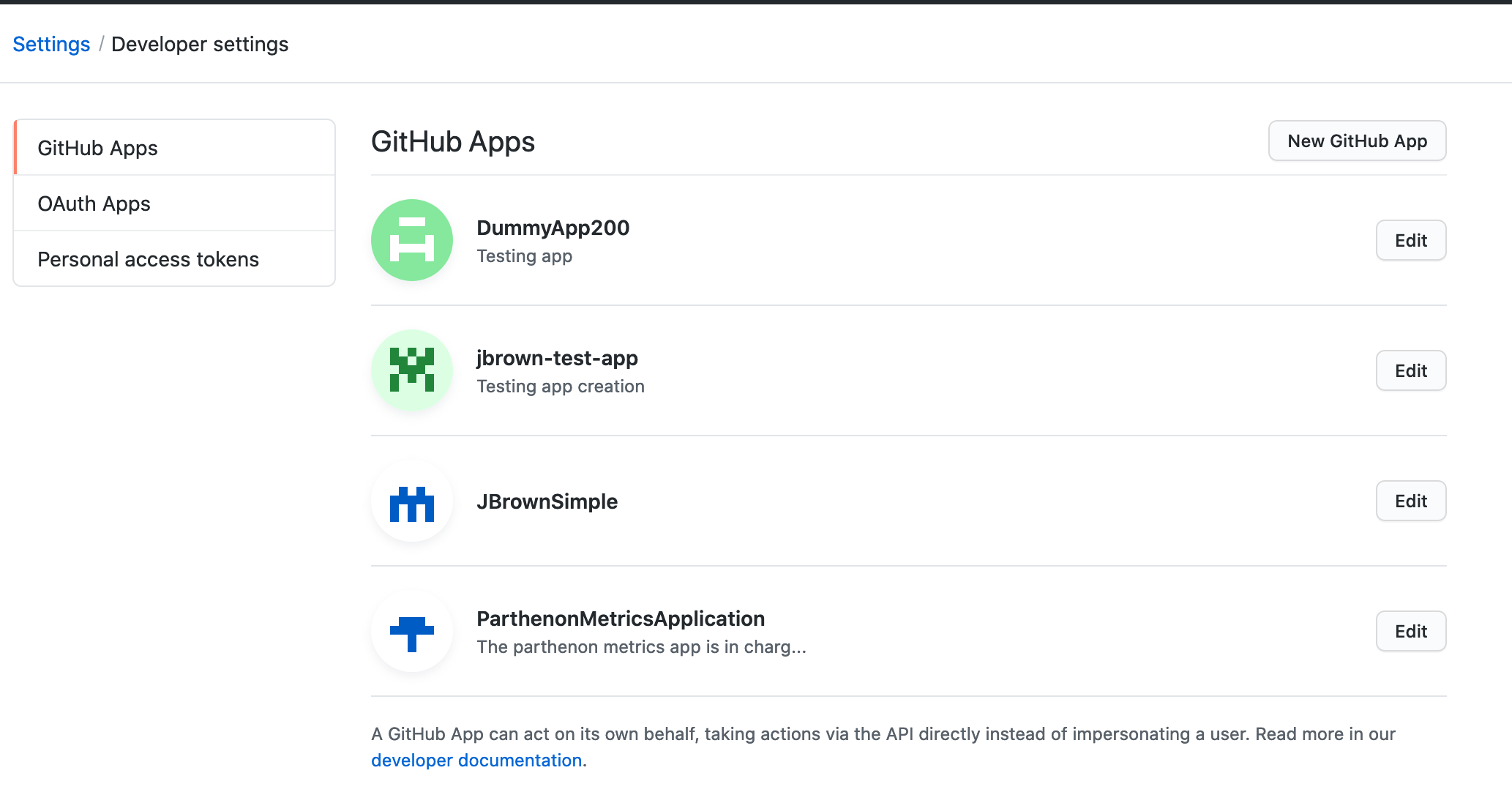Click the 'GitHub Apps' page heading

453,141
